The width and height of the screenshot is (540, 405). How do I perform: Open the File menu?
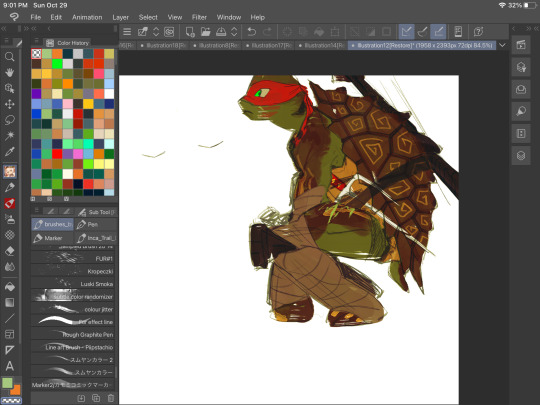click(x=35, y=17)
